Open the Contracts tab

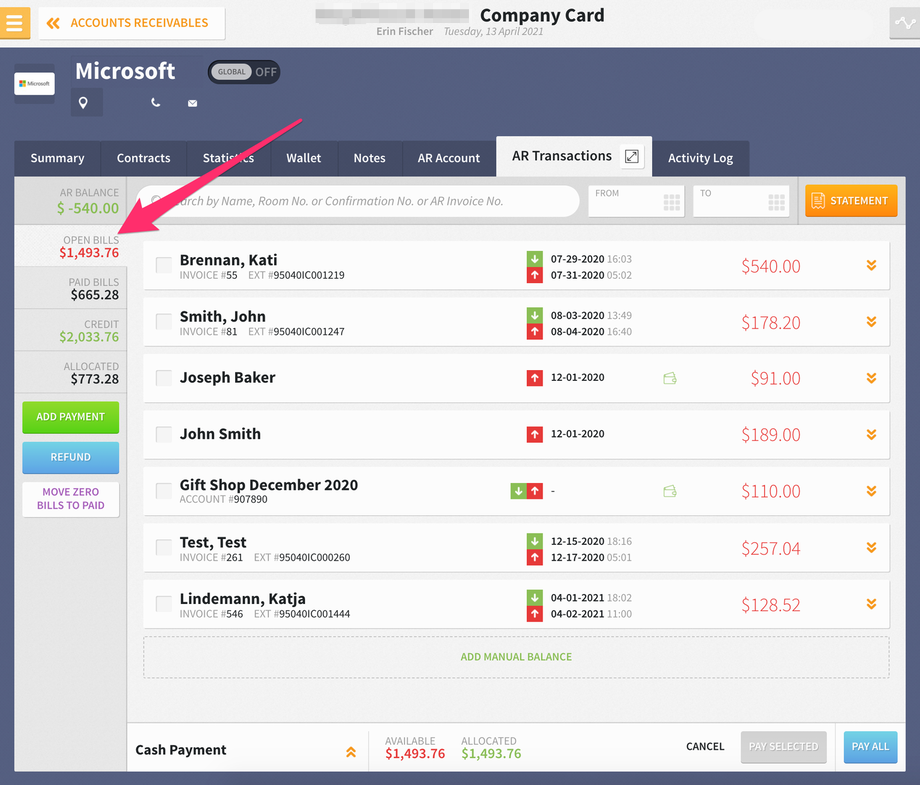143,158
